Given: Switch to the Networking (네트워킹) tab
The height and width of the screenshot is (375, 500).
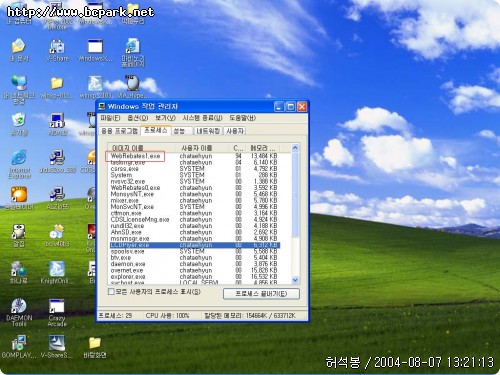Looking at the screenshot, I should [208, 131].
